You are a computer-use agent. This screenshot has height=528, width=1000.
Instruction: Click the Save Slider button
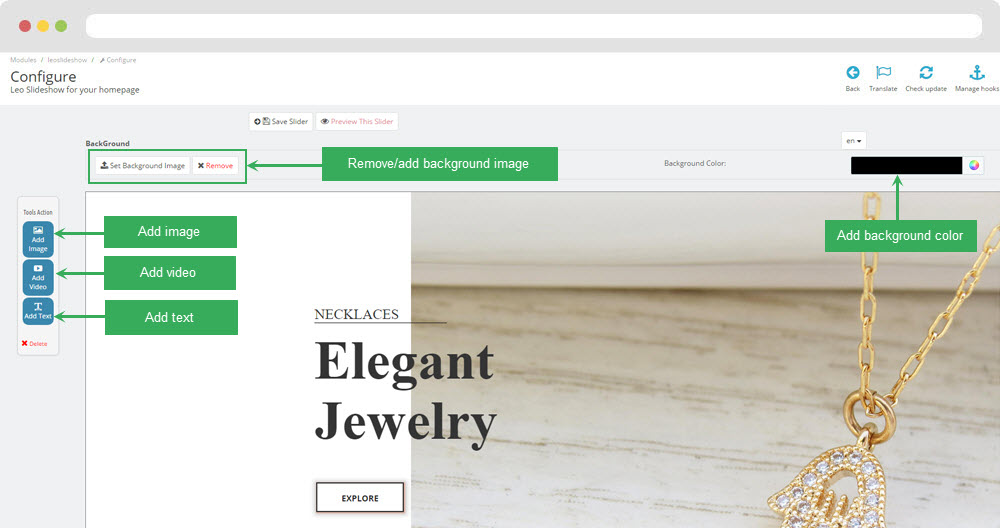[x=281, y=121]
